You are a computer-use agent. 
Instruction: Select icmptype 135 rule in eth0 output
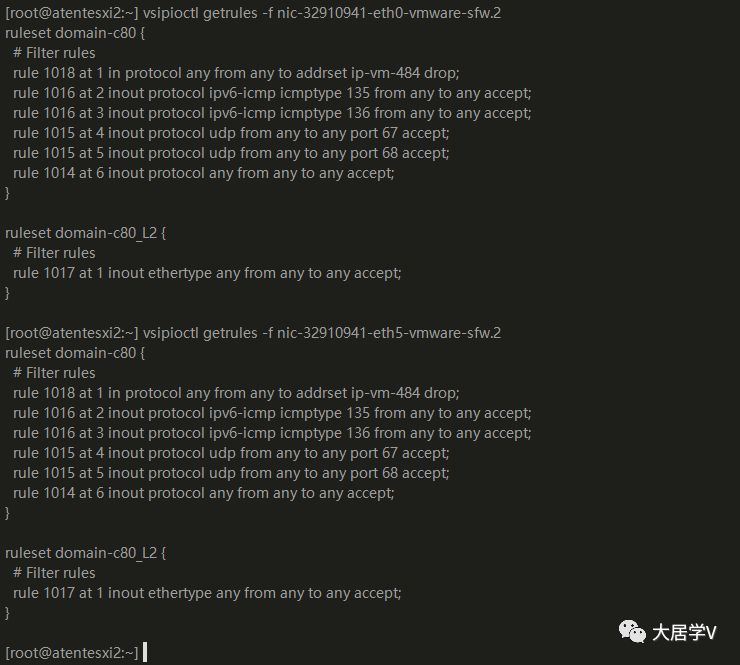[x=272, y=93]
